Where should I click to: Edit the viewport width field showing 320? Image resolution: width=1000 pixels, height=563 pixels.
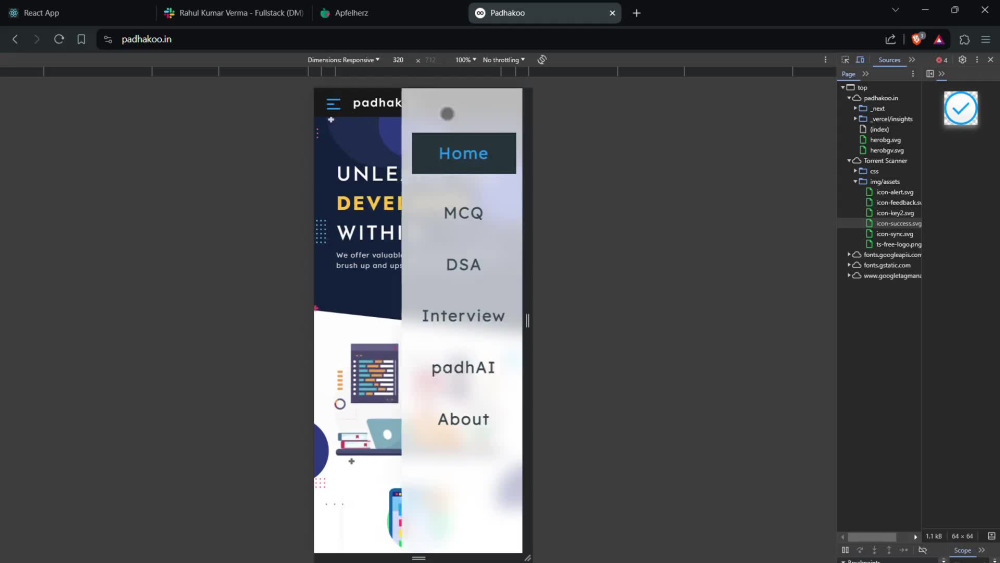(398, 59)
